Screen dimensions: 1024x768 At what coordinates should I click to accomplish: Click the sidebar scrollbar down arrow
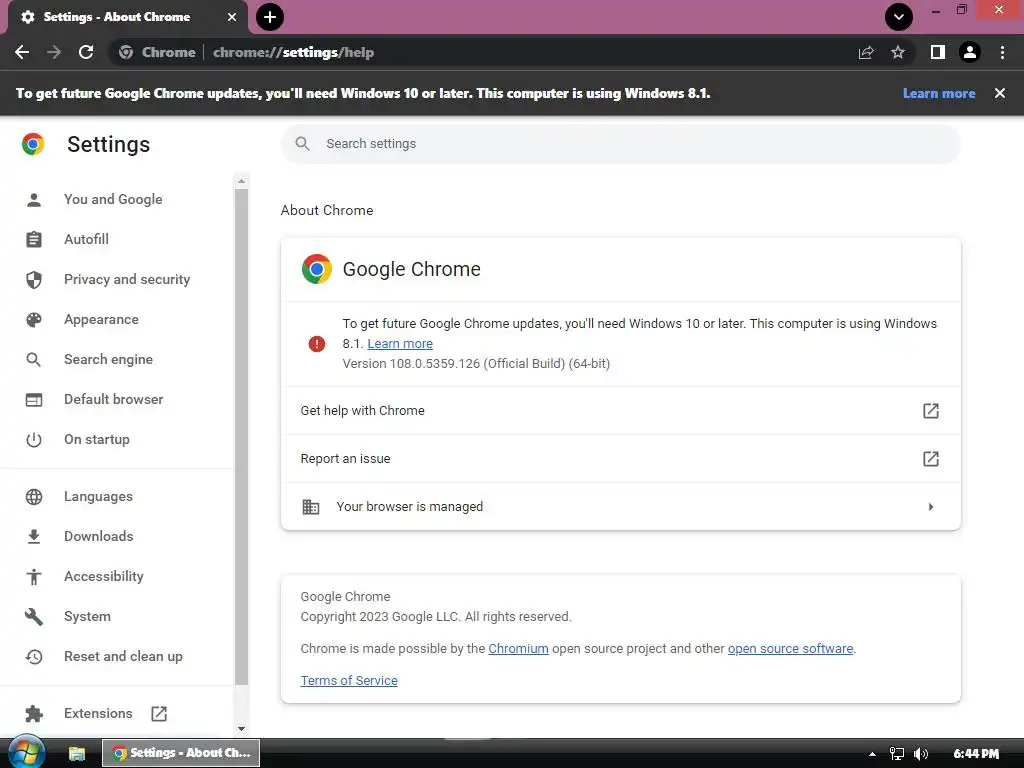pos(242,729)
